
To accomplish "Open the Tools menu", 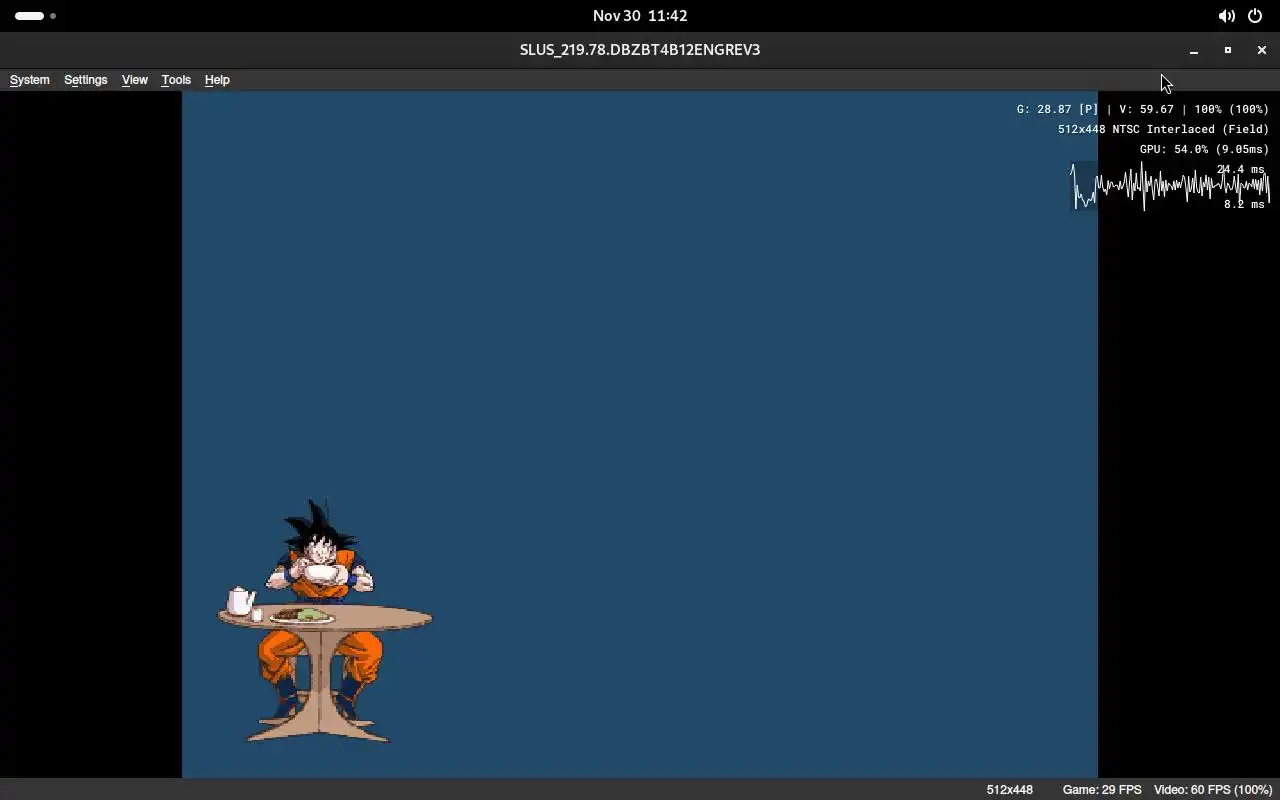I will click(176, 80).
